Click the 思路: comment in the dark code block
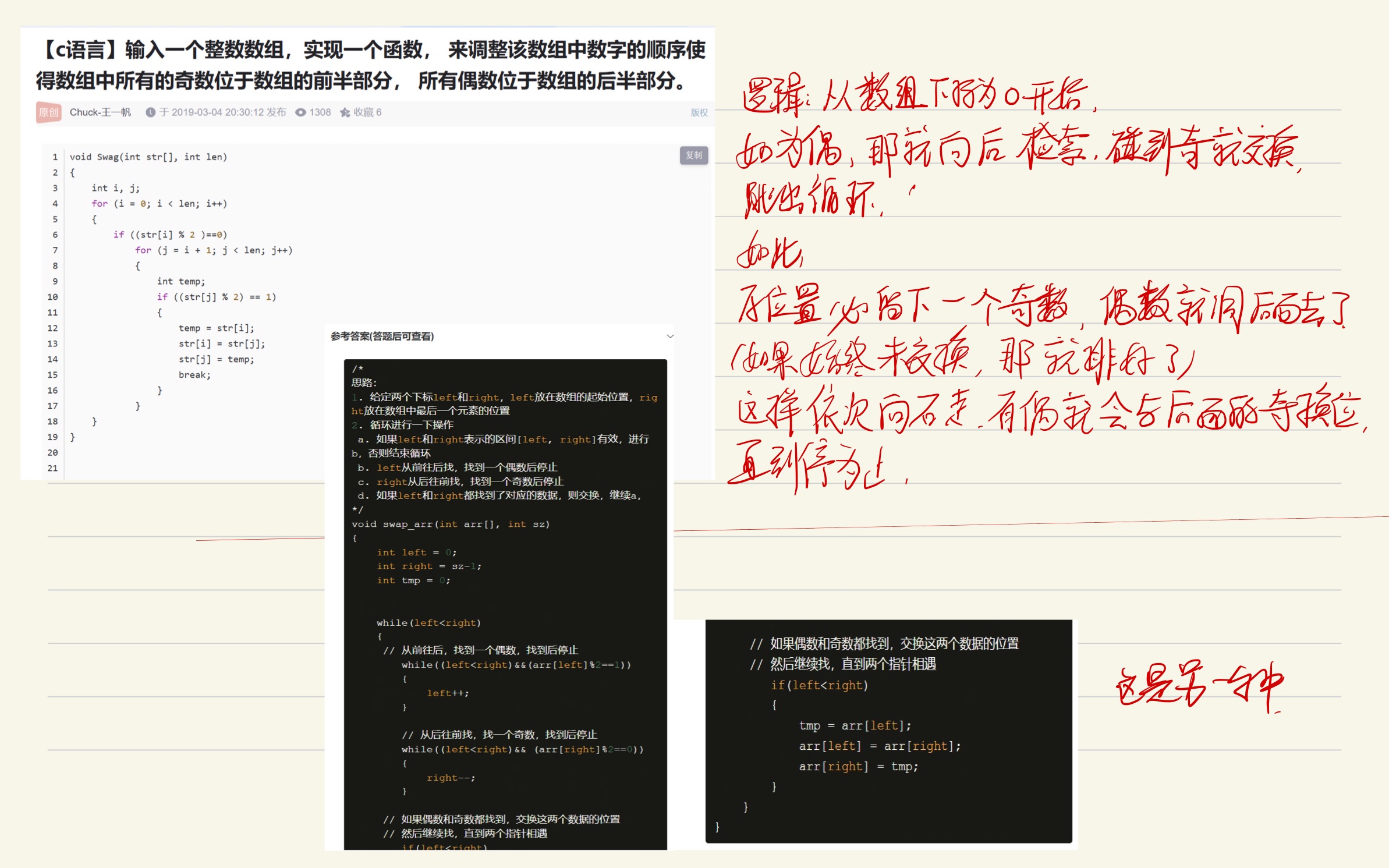The image size is (1389, 868). click(364, 382)
